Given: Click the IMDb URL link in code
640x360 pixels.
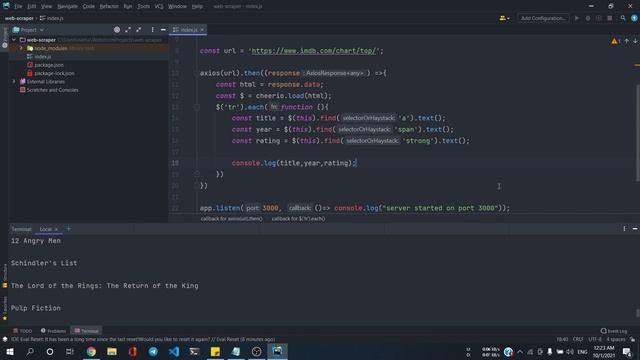Looking at the screenshot, I should pos(314,51).
